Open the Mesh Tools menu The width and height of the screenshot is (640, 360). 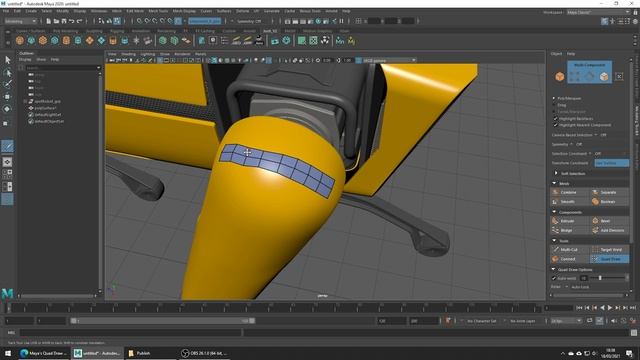158,11
